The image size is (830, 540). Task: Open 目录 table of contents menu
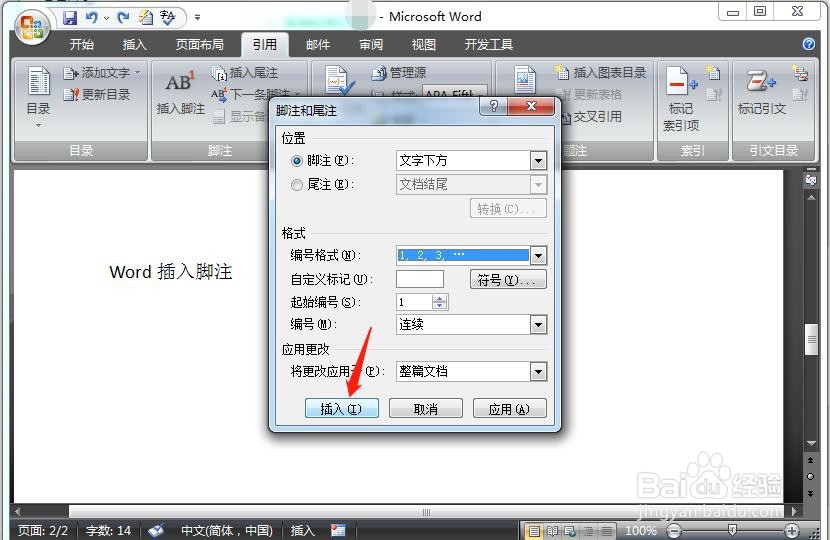pyautogui.click(x=38, y=96)
